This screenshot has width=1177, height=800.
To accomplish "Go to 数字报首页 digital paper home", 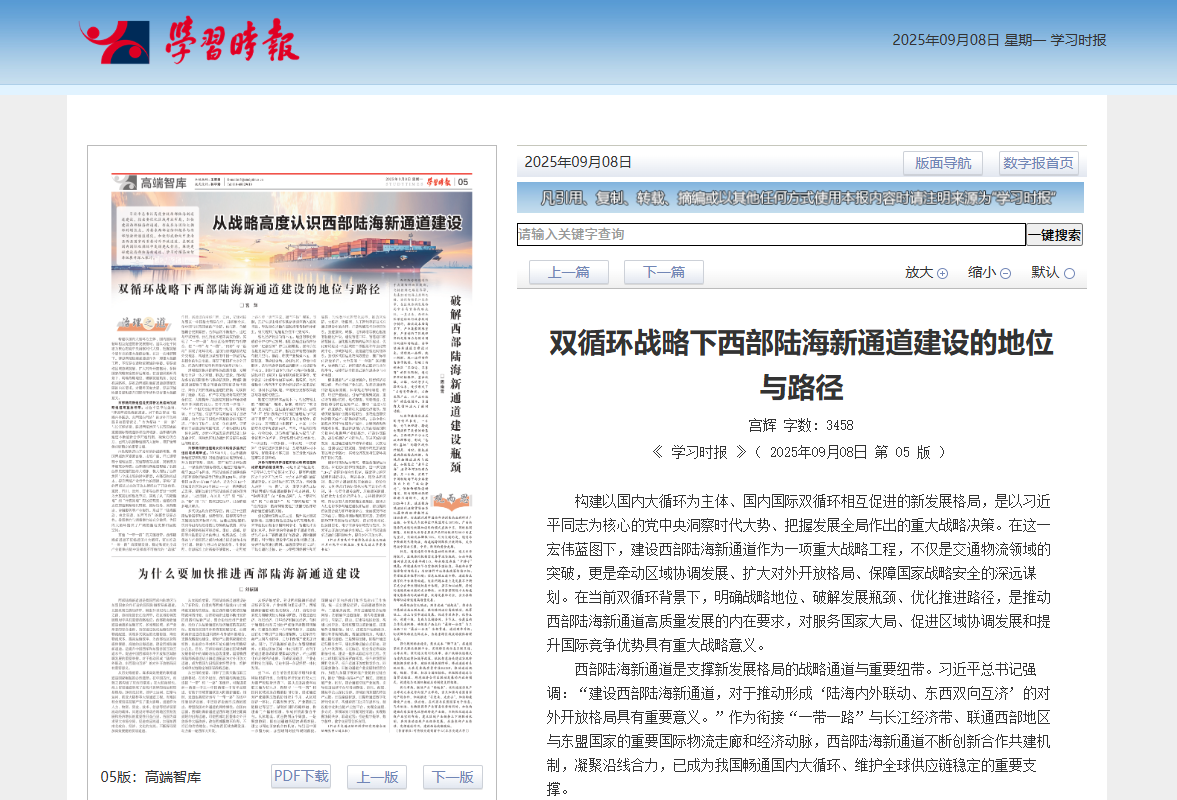I will pos(1038,163).
